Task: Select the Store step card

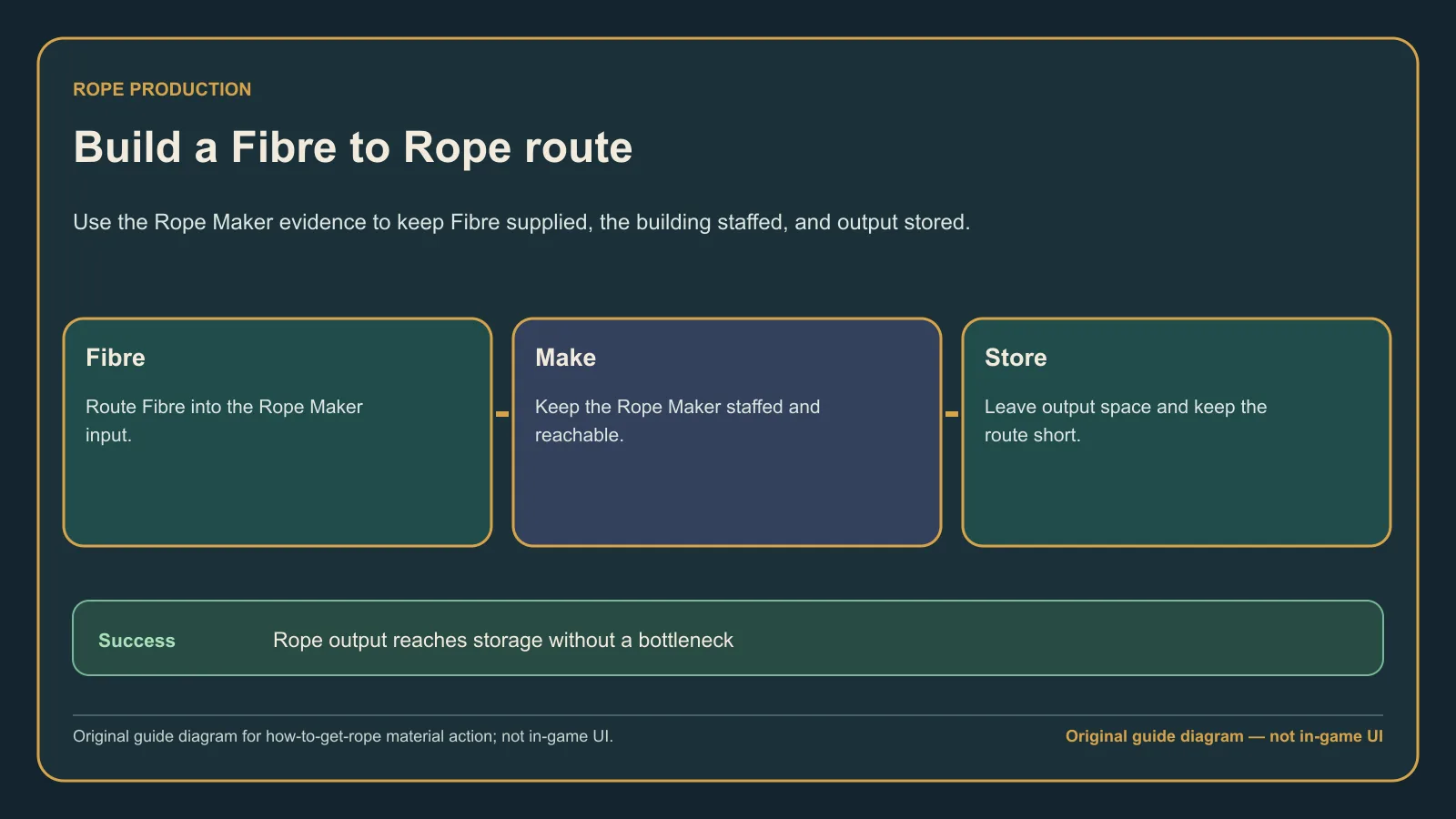Action: (1177, 432)
